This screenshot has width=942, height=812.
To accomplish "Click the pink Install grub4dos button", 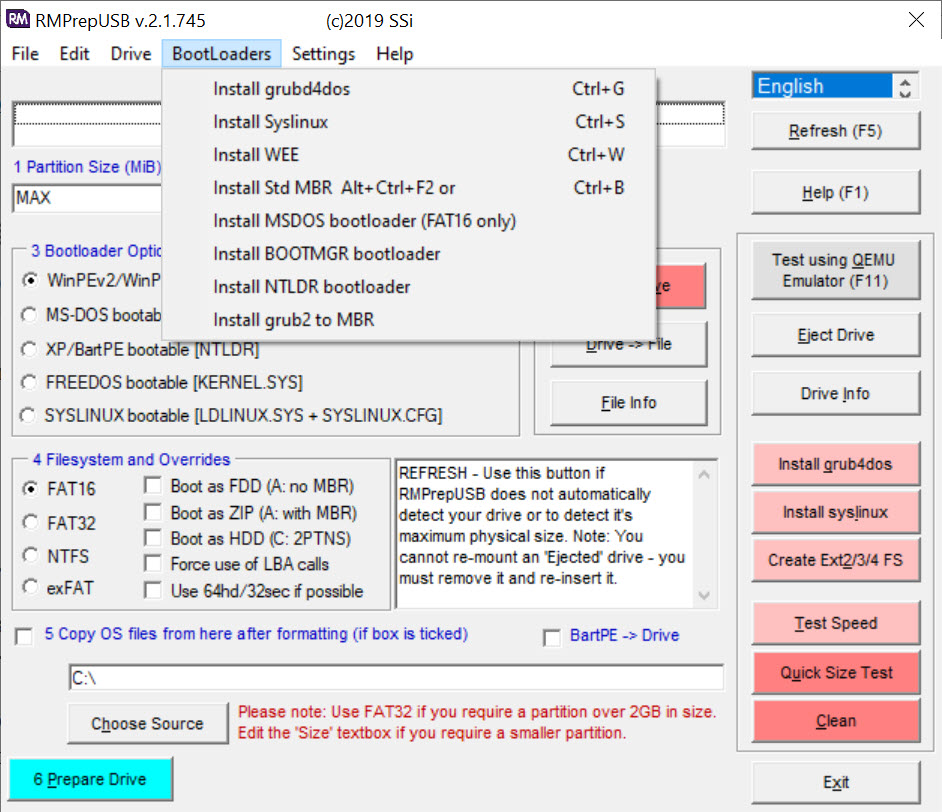I will 835,464.
